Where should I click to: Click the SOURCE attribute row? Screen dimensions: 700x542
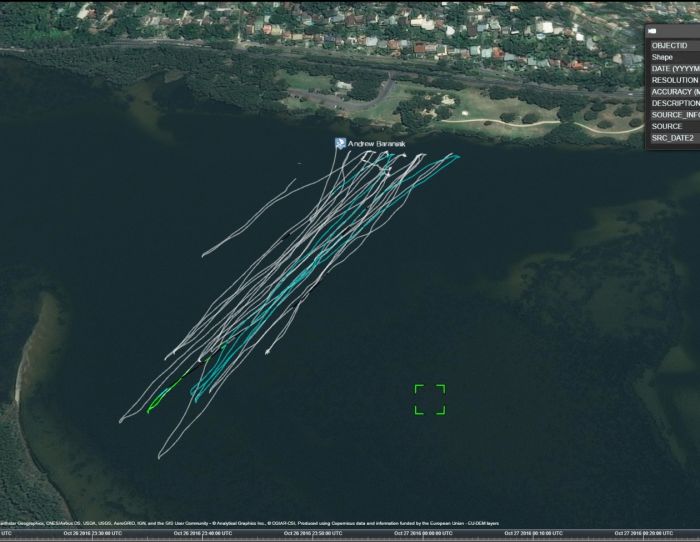coord(673,126)
